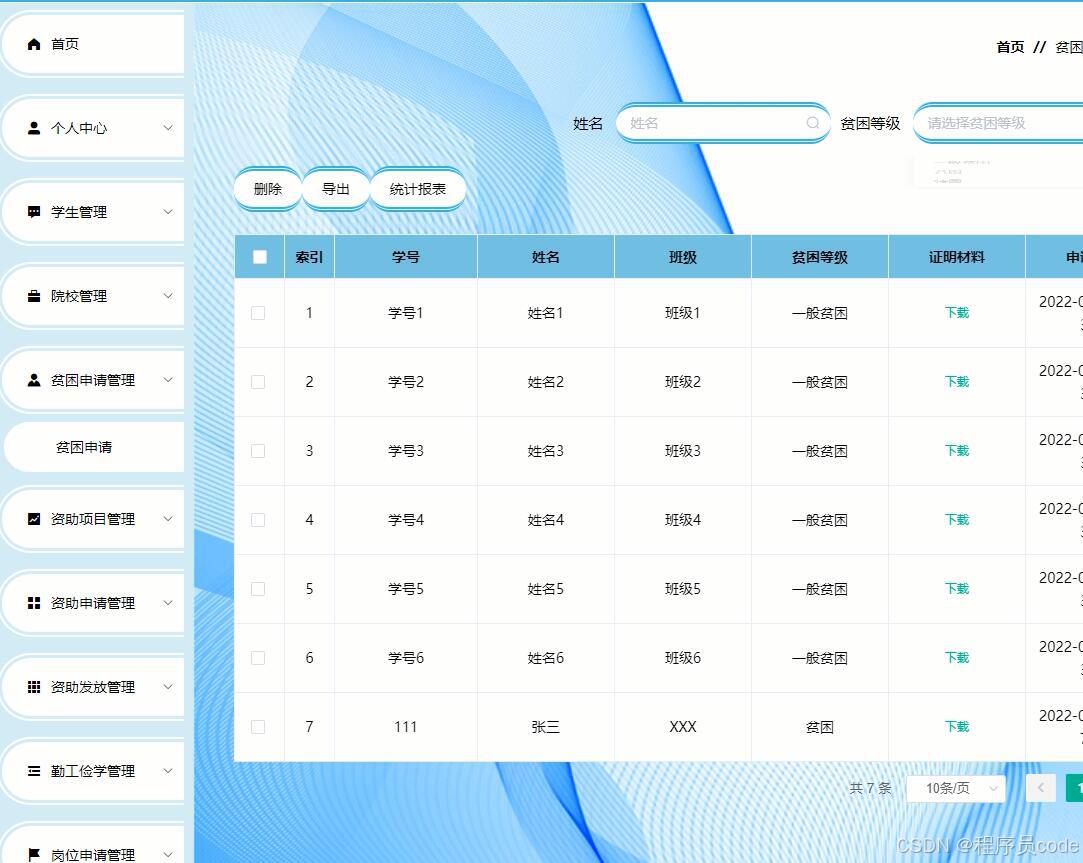
Task: Click the grid icon next to 资助申请管理
Action: point(34,603)
